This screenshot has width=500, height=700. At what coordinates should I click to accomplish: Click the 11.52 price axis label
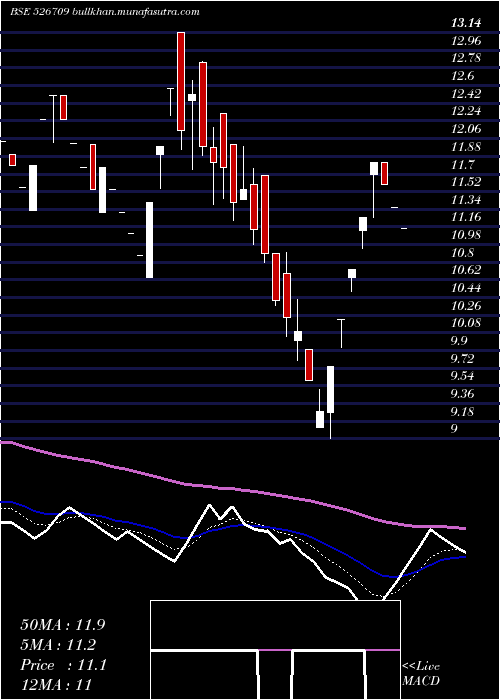point(466,182)
